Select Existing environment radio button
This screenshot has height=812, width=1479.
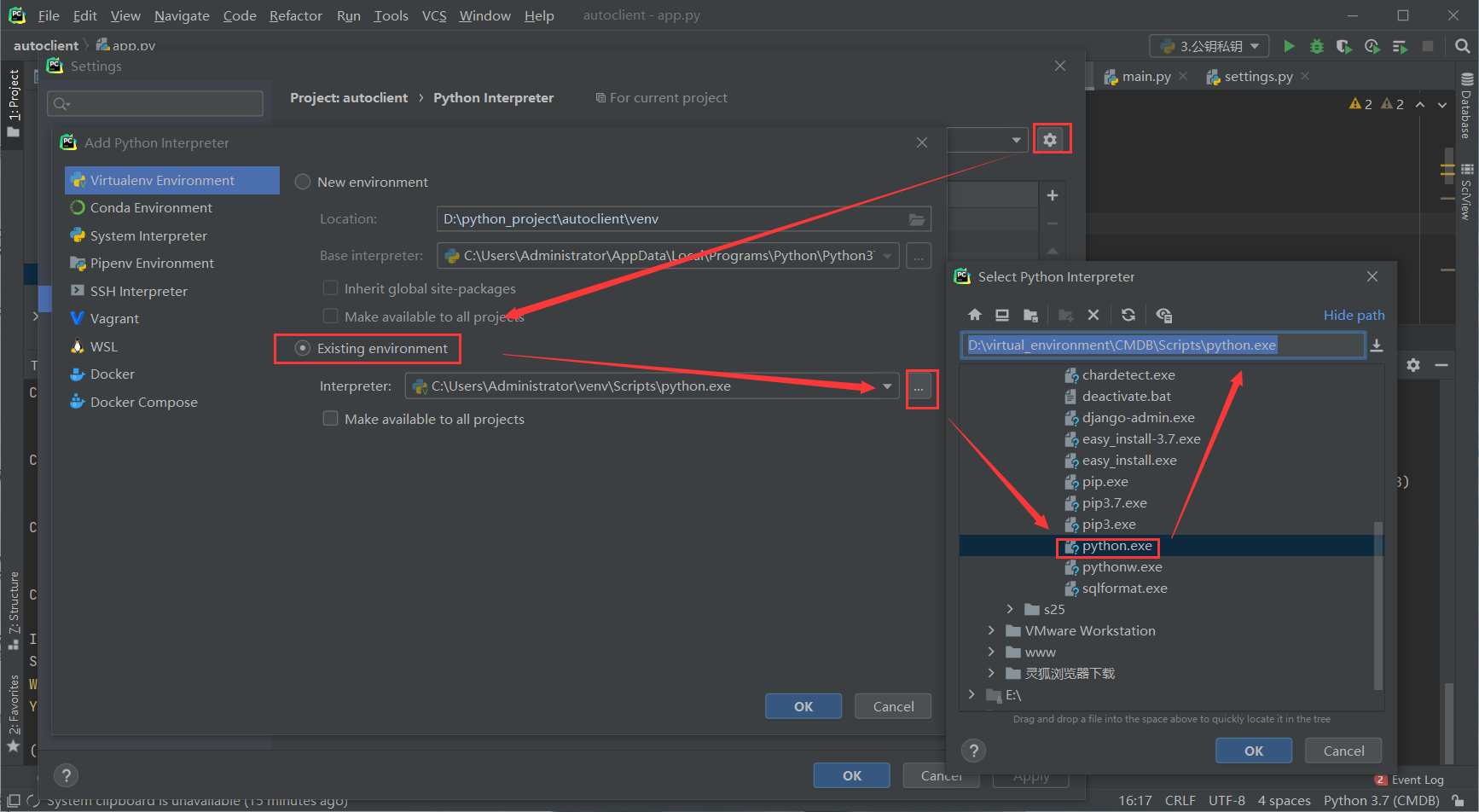(302, 348)
